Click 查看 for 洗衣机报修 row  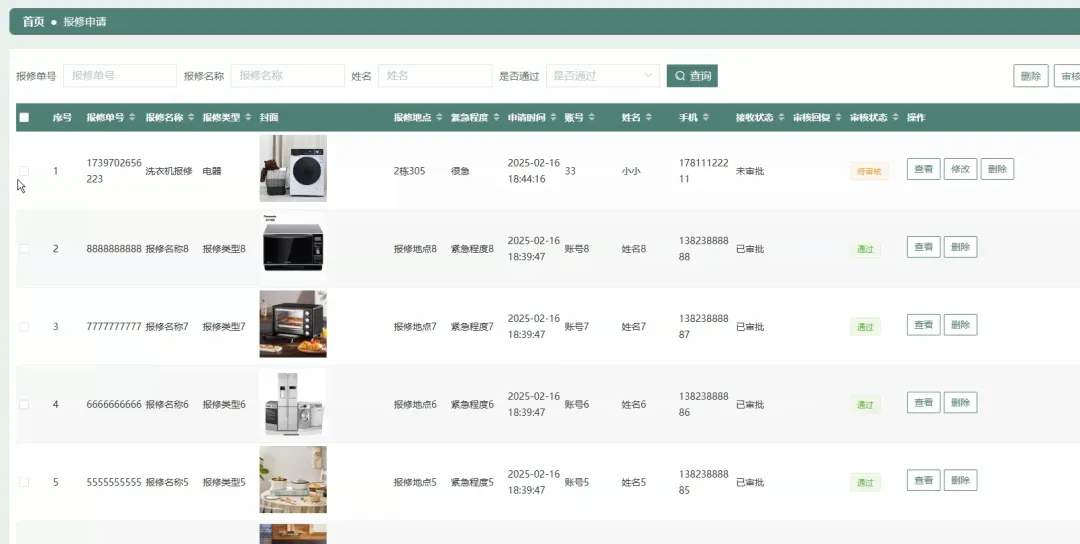[924, 169]
